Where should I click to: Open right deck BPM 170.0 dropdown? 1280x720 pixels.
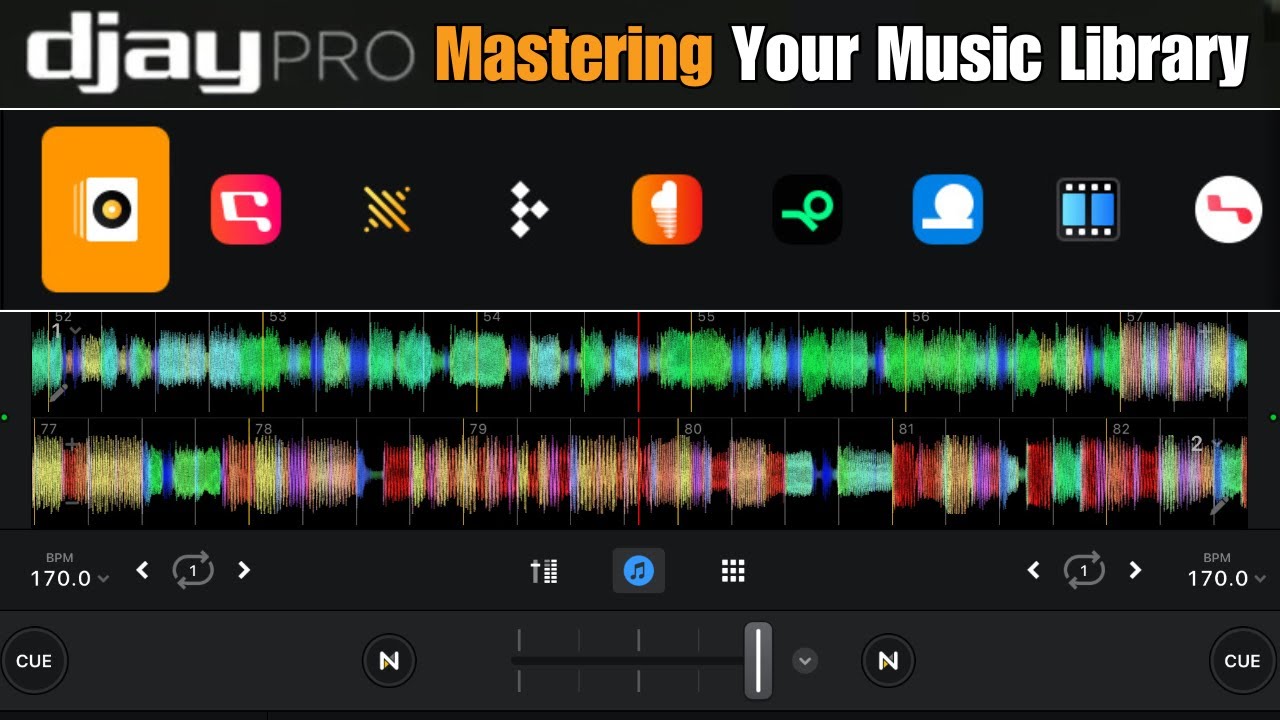point(1226,578)
